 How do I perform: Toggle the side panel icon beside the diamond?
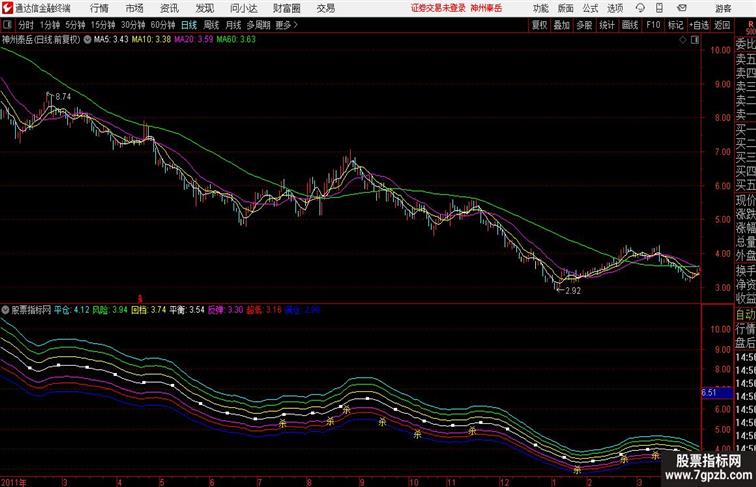point(695,40)
